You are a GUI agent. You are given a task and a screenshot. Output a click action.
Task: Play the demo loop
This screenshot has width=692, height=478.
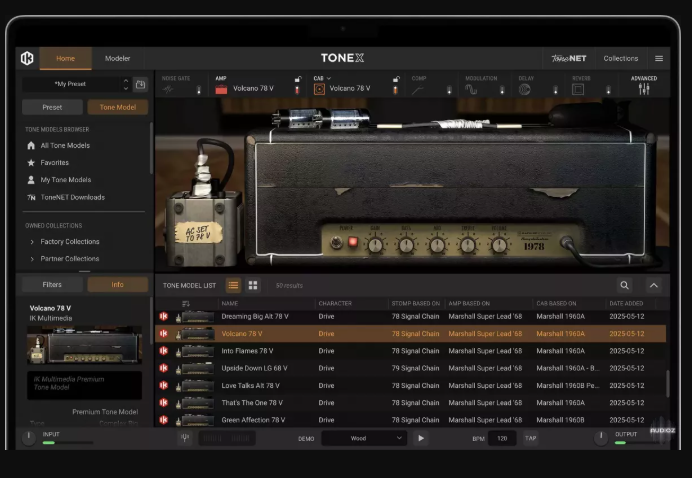tap(421, 438)
